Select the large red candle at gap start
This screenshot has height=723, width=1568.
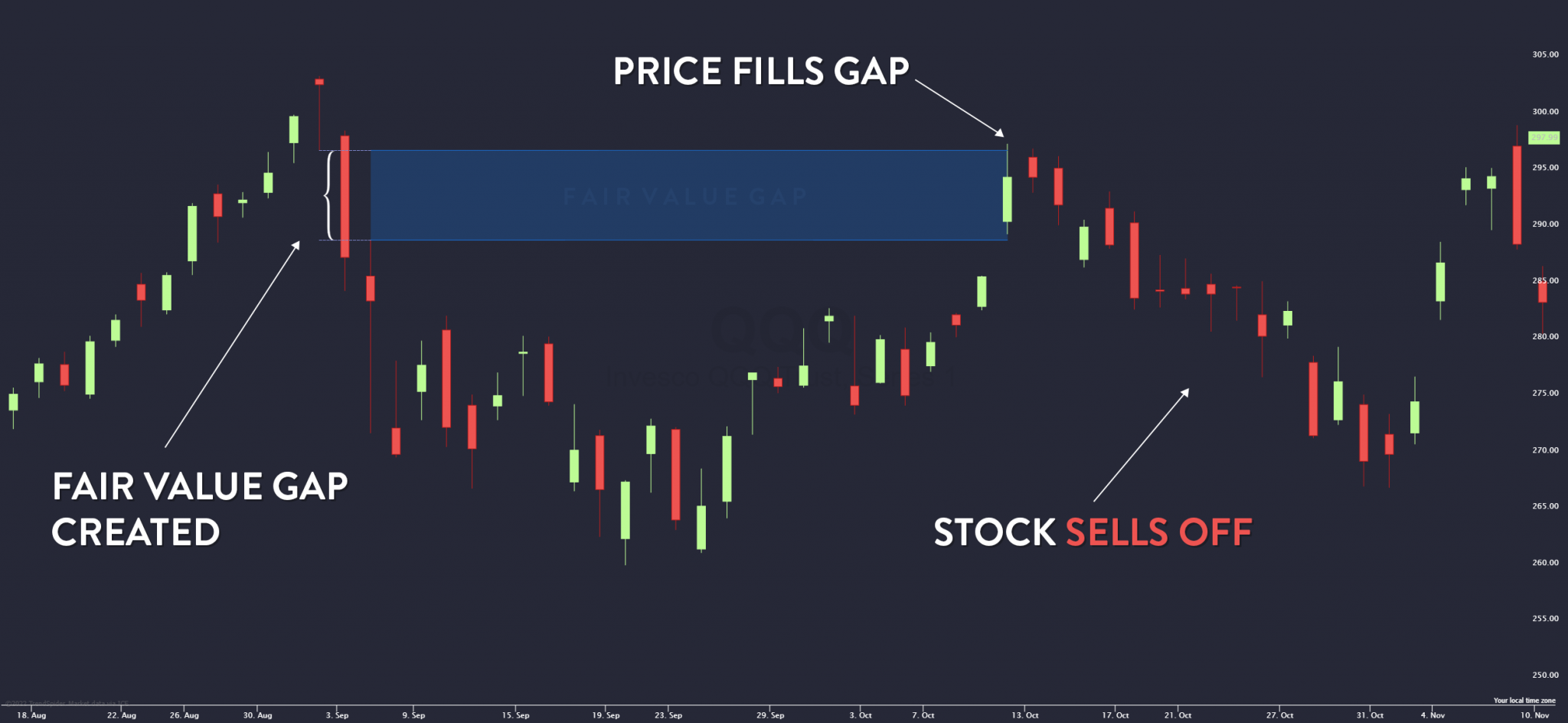point(345,197)
